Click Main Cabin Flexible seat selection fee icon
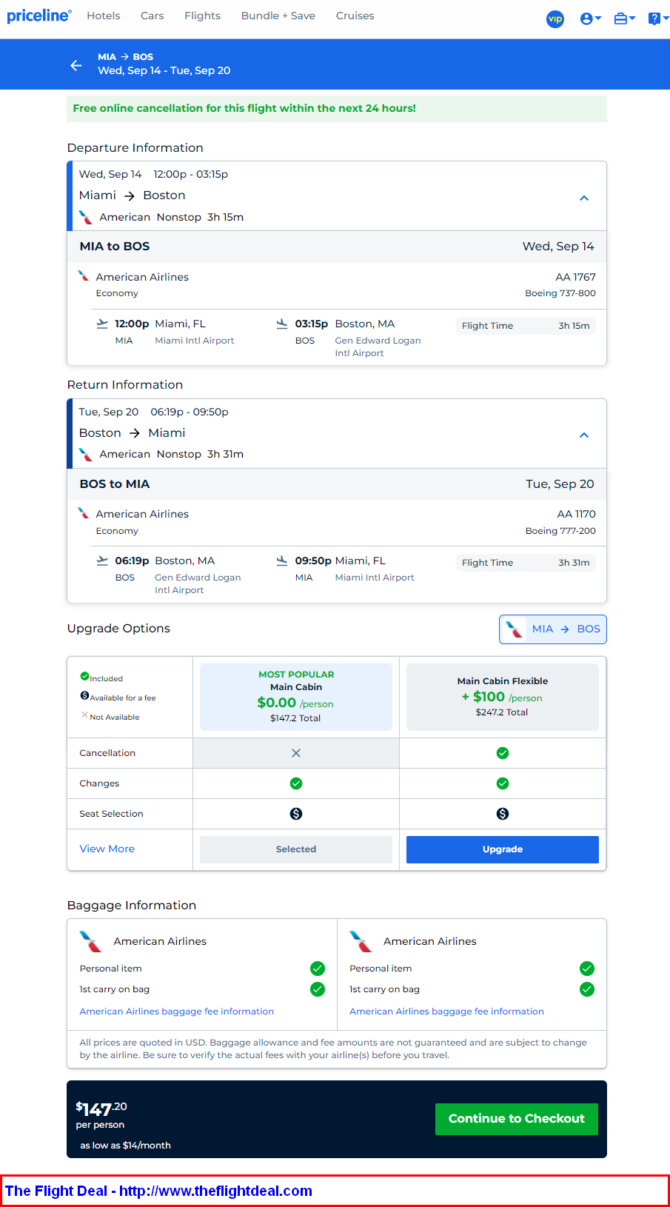Image resolution: width=670 pixels, height=1207 pixels. (503, 814)
